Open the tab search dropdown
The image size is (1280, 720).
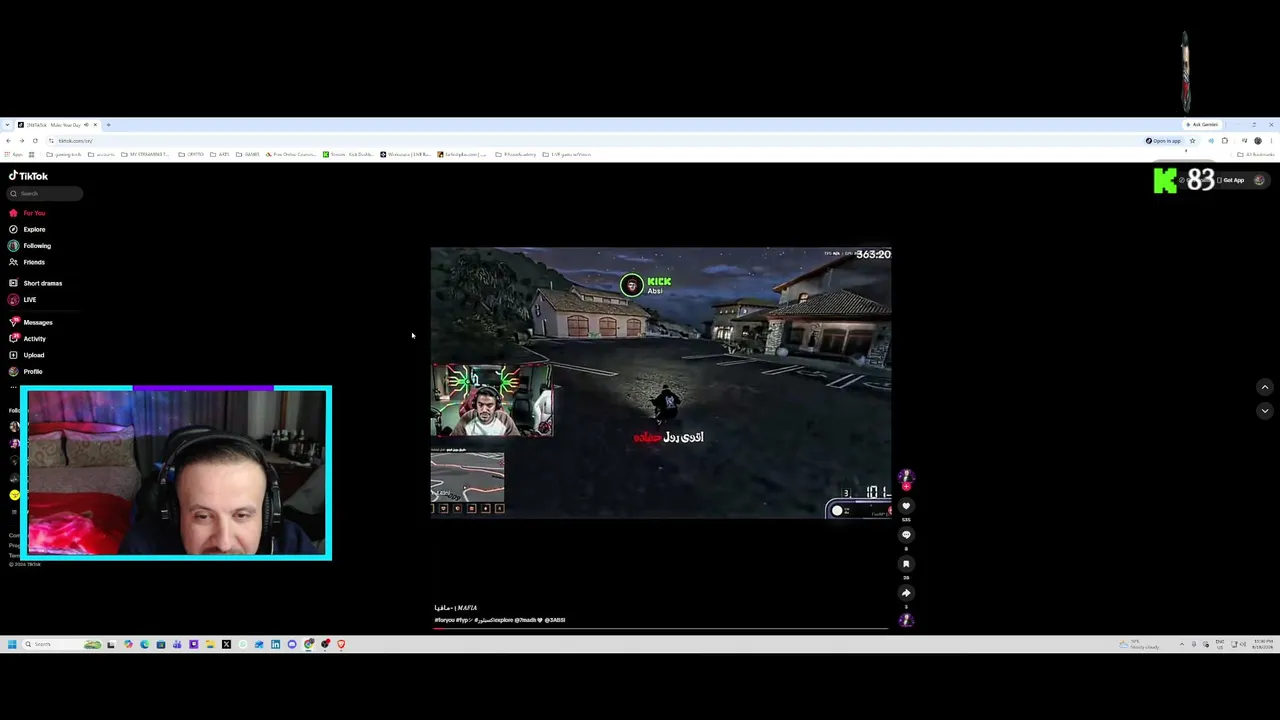click(8, 125)
